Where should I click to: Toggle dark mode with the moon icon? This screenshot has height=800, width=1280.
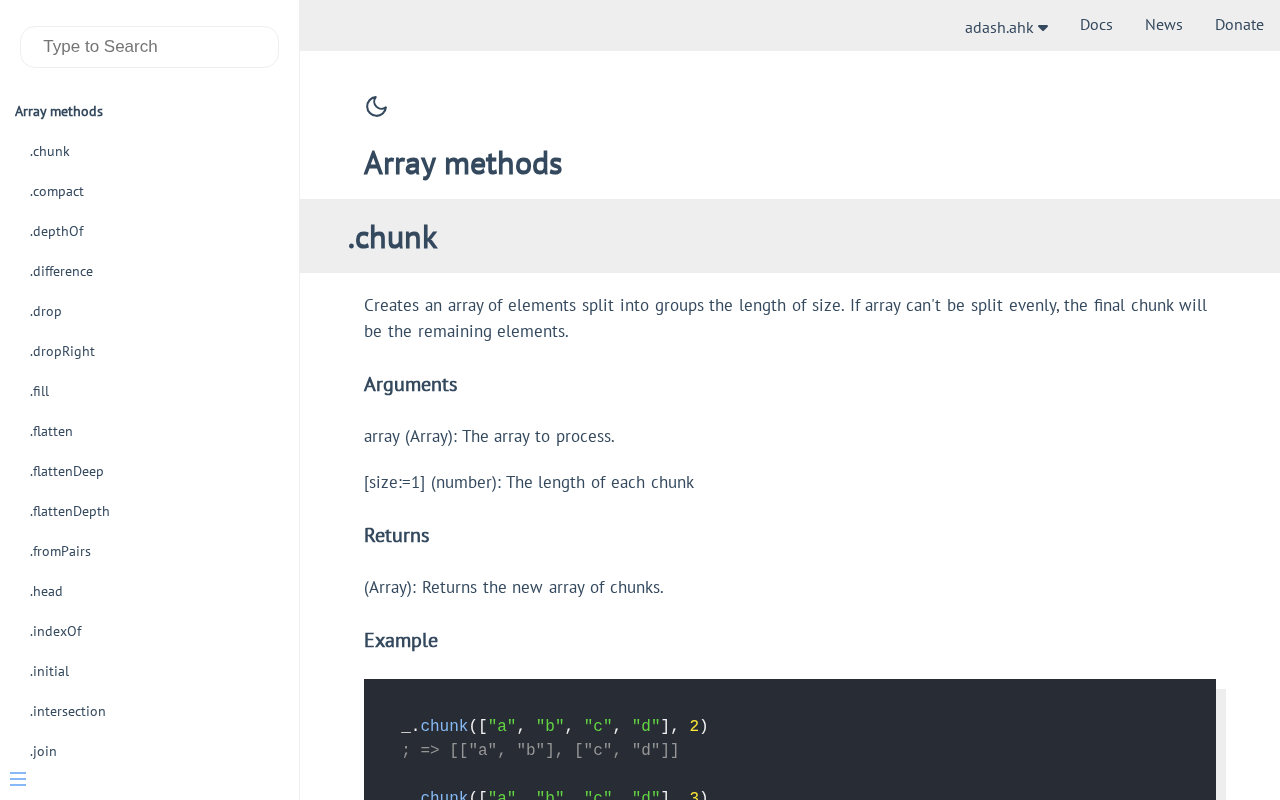click(376, 106)
